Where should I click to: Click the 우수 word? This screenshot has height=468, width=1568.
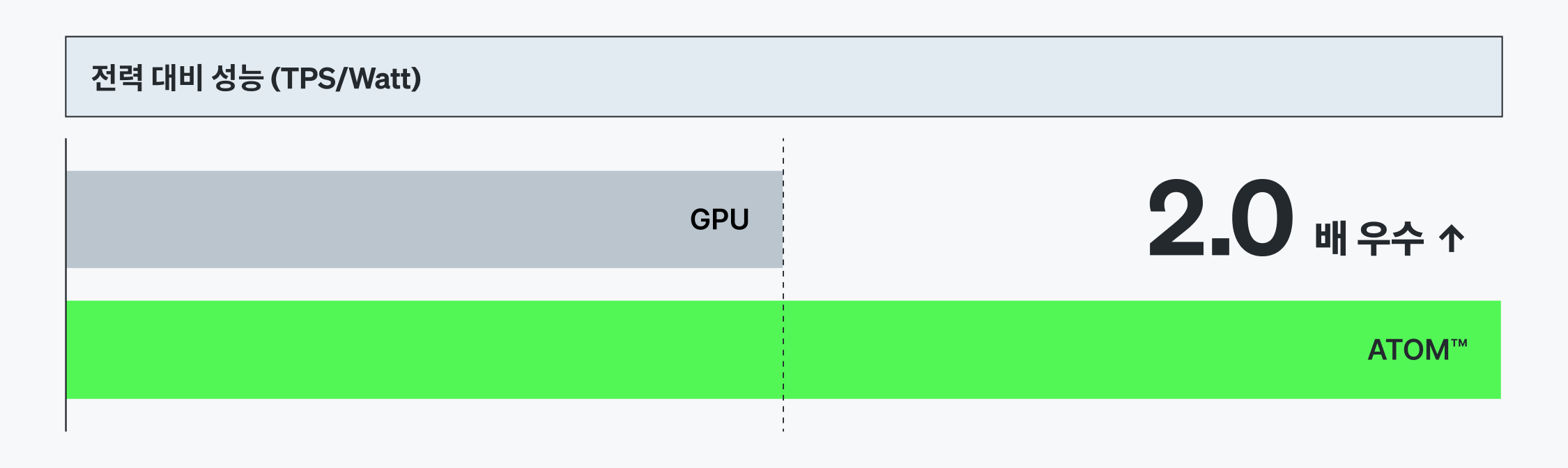click(x=1390, y=238)
